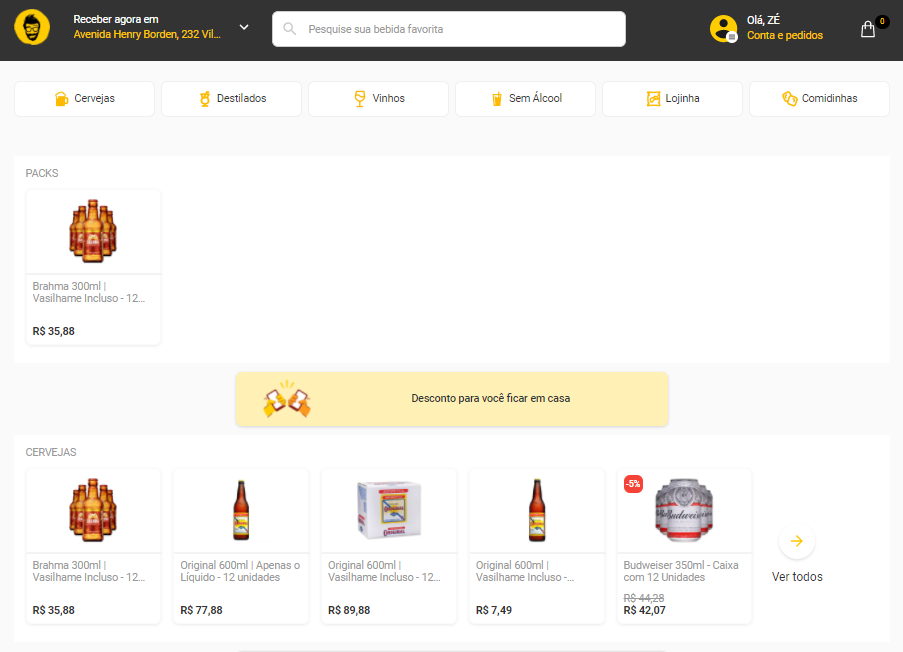This screenshot has height=652, width=903.
Task: Click Brahma 300ml title in Packs card
Action: coord(89,292)
